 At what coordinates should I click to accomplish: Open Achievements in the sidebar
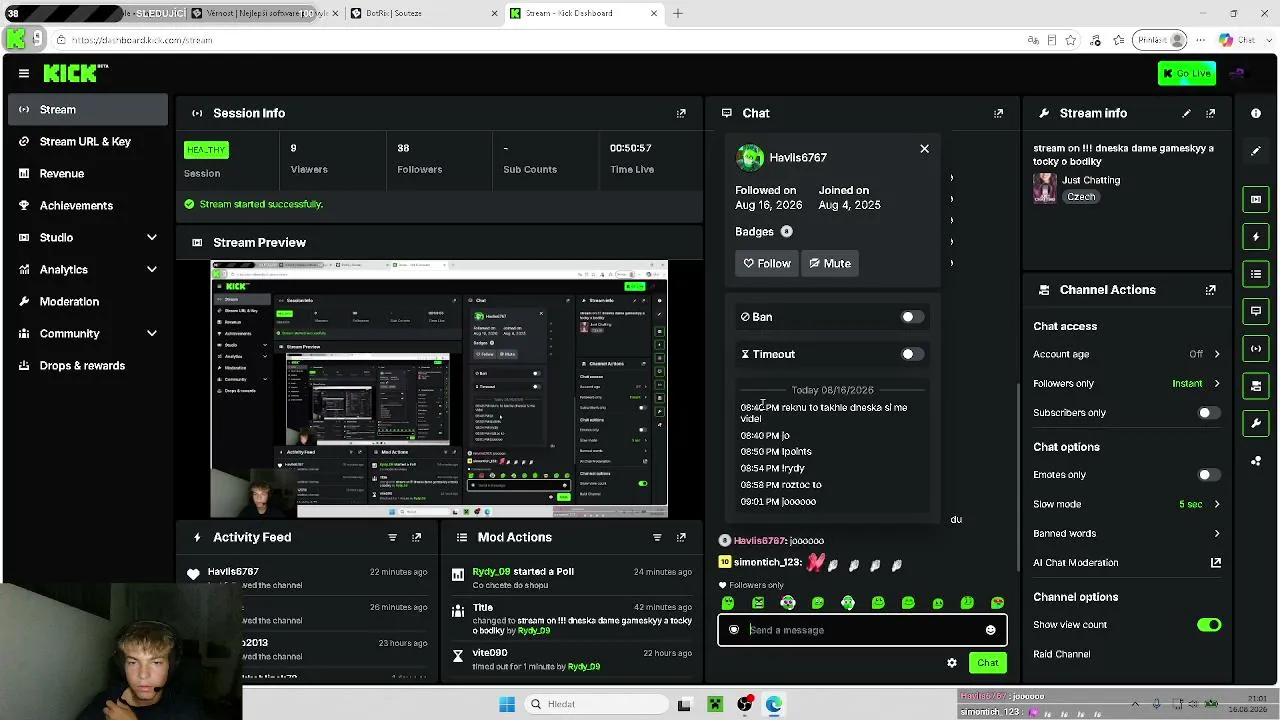[88, 205]
